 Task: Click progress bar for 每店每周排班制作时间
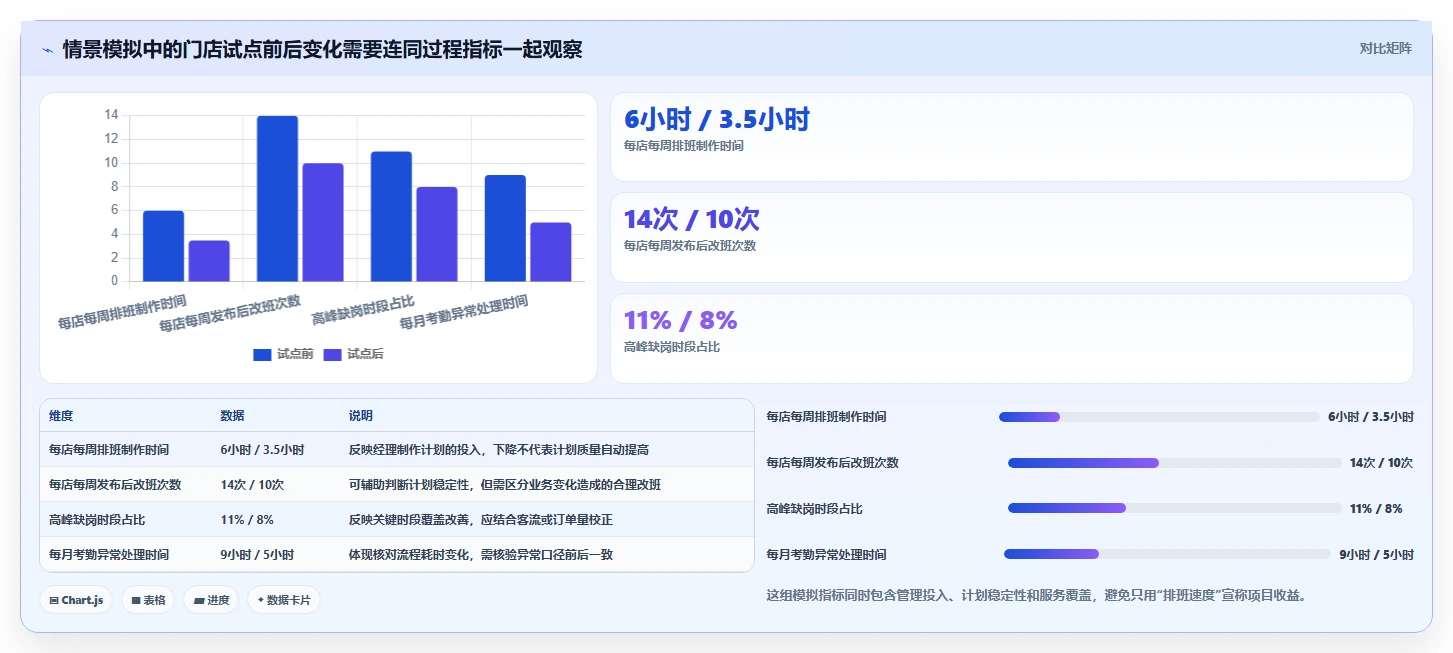point(1159,417)
